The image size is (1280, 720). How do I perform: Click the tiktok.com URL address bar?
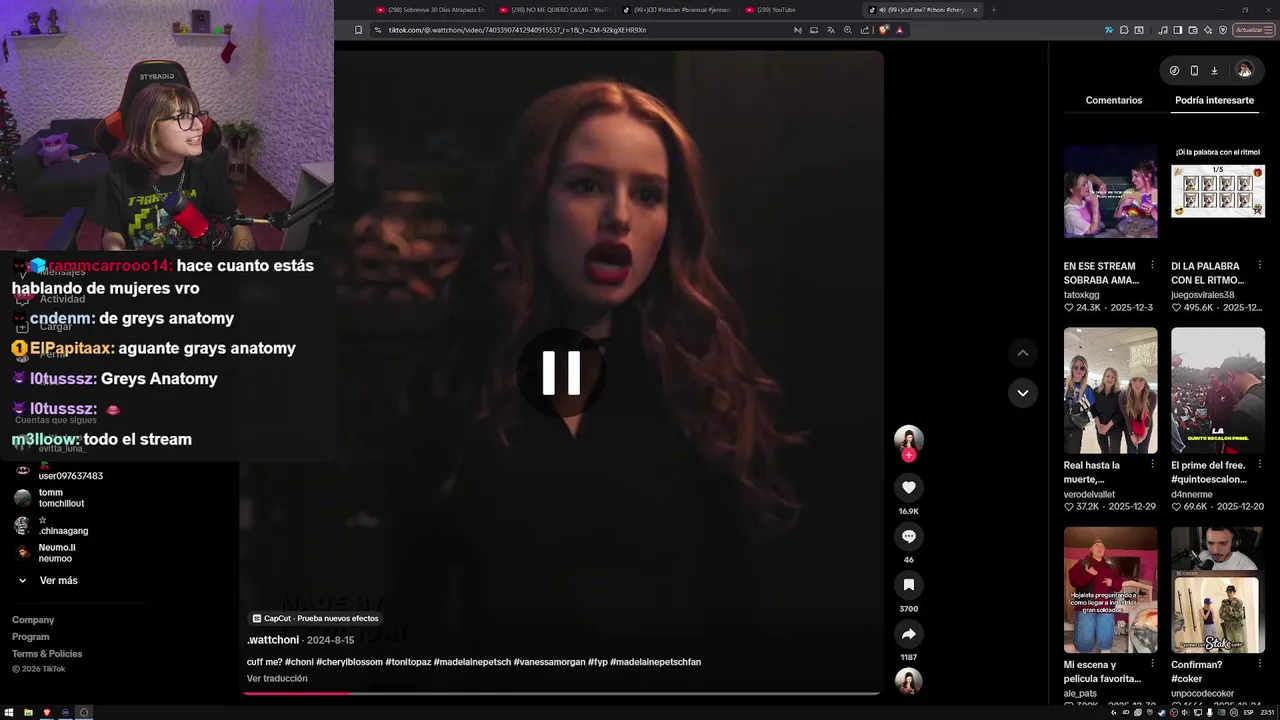[x=580, y=30]
